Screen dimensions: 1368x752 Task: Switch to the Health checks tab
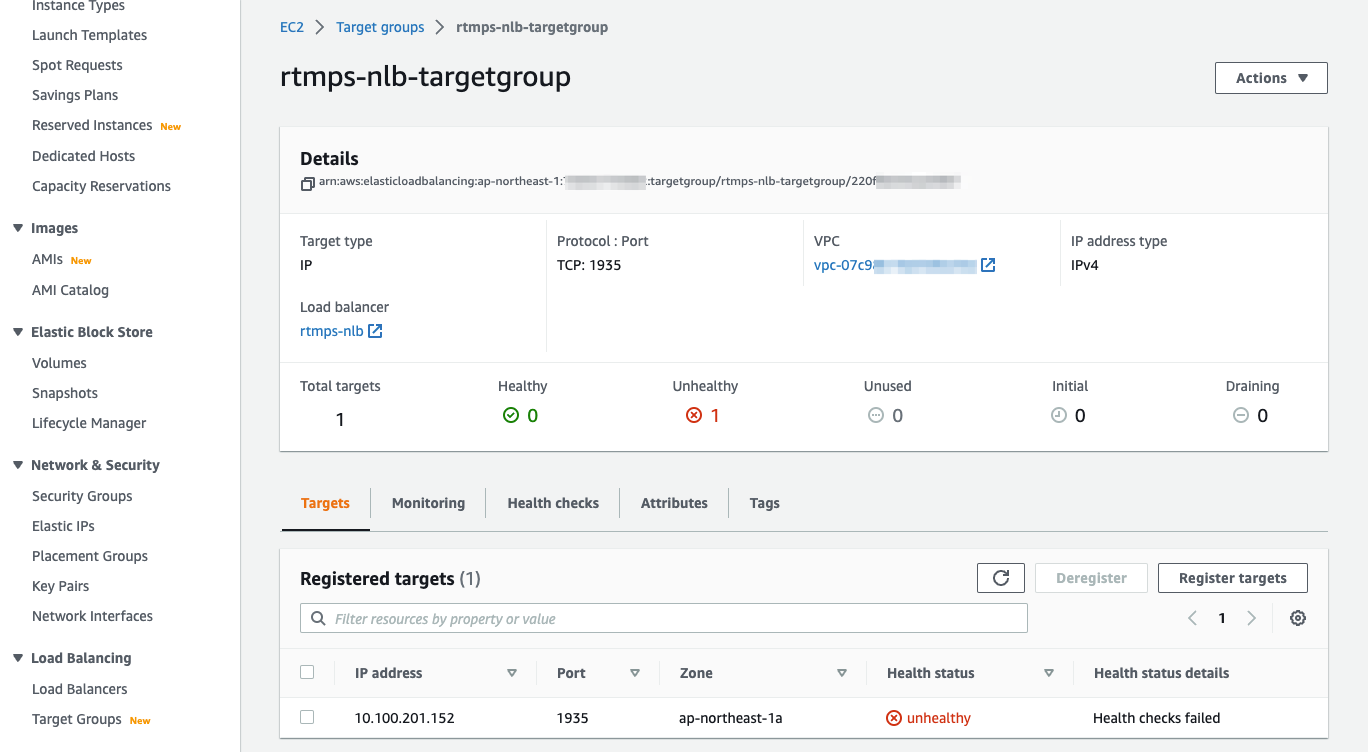click(x=553, y=503)
